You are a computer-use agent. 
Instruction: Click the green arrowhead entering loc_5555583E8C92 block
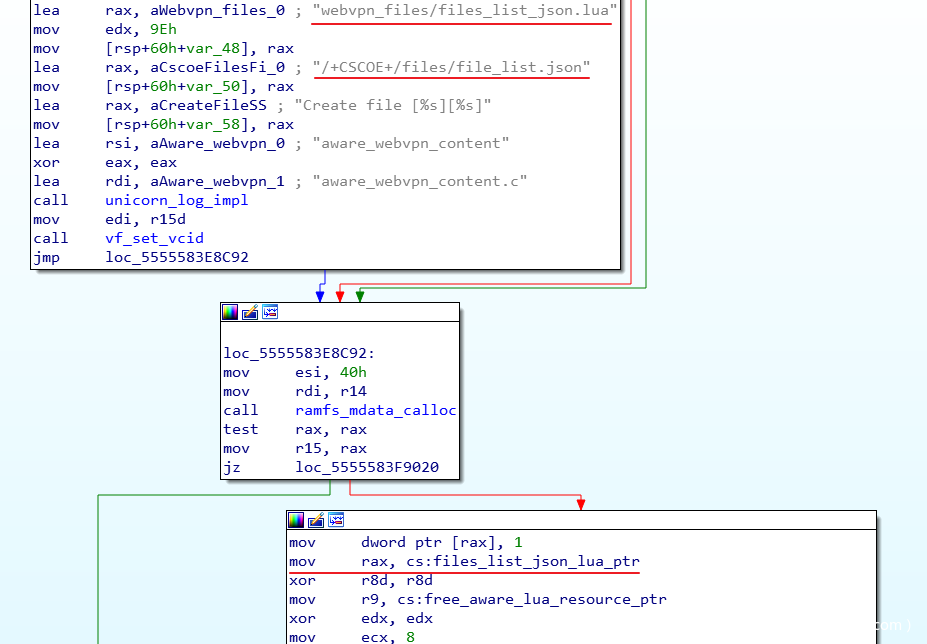tap(359, 297)
